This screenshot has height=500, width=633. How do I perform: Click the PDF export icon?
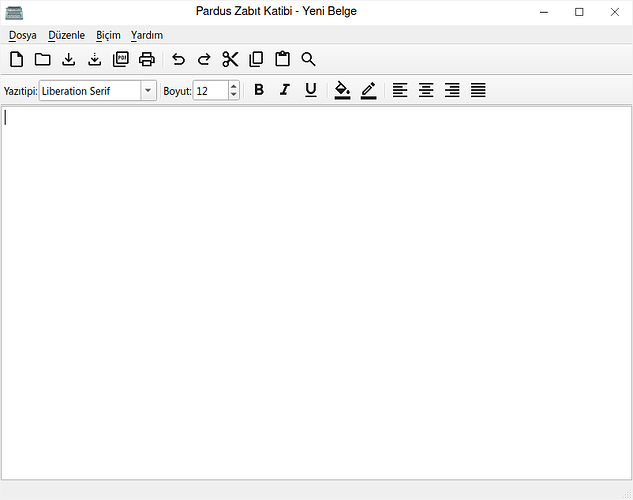pos(121,59)
